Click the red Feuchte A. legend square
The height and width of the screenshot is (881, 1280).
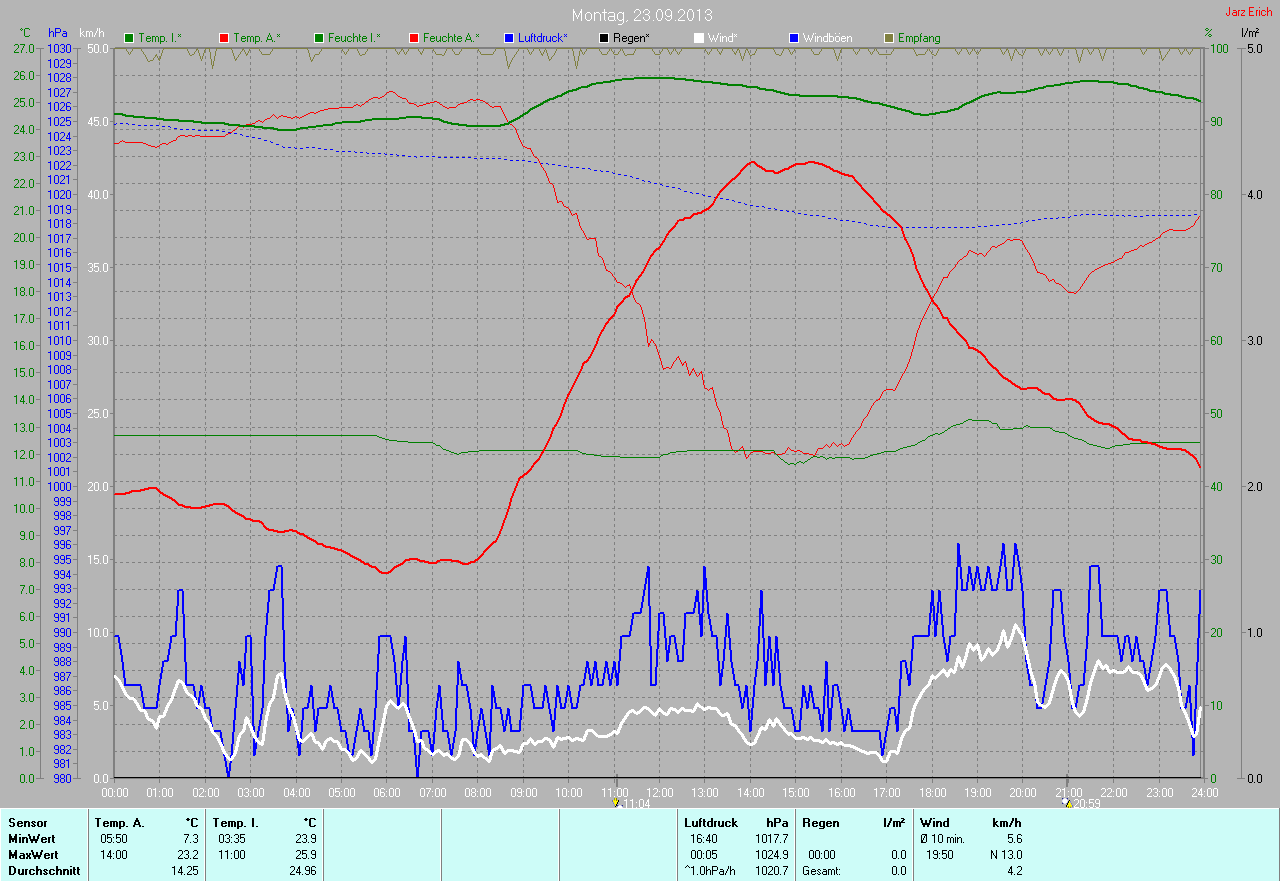click(414, 38)
